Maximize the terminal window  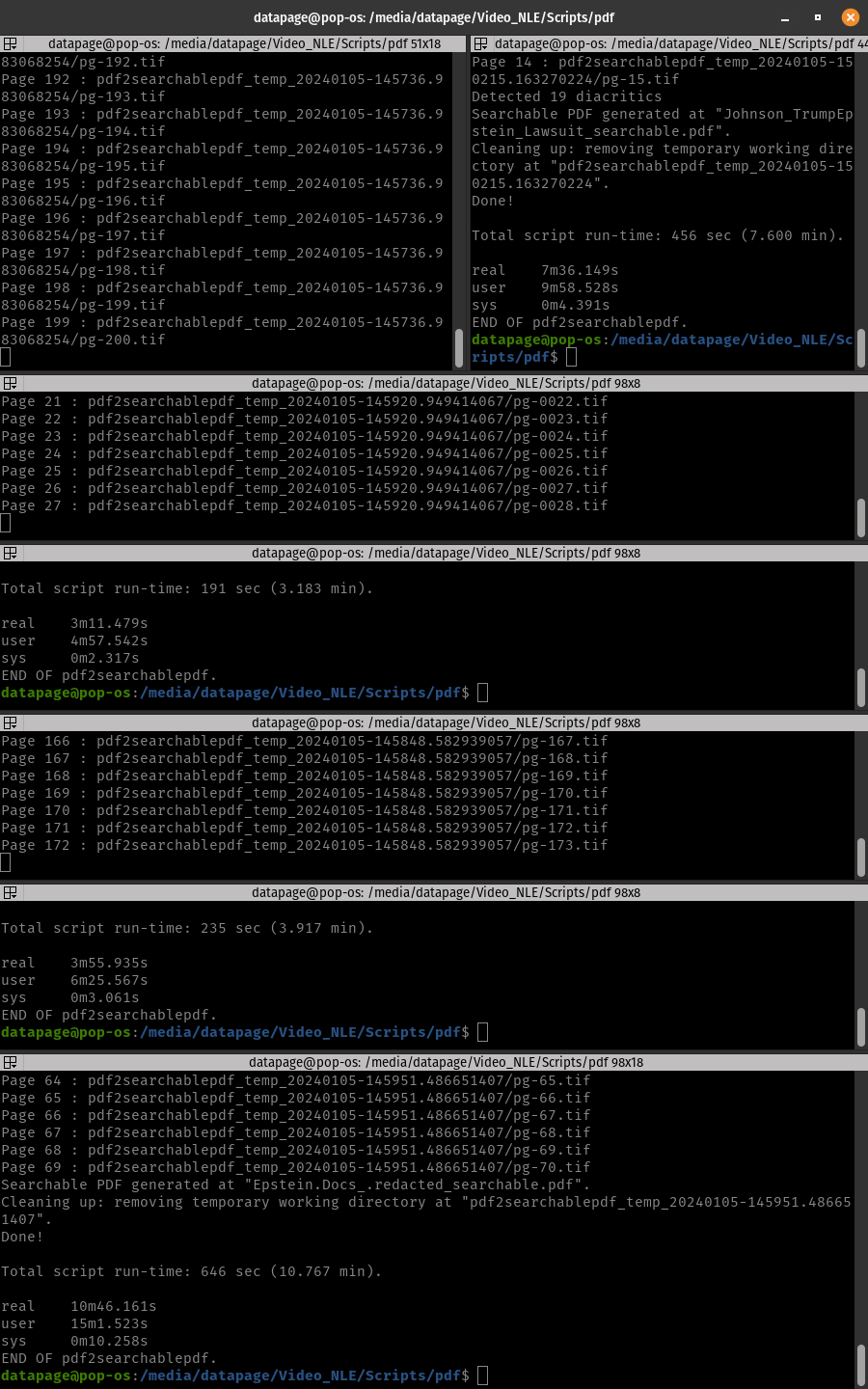click(x=817, y=17)
